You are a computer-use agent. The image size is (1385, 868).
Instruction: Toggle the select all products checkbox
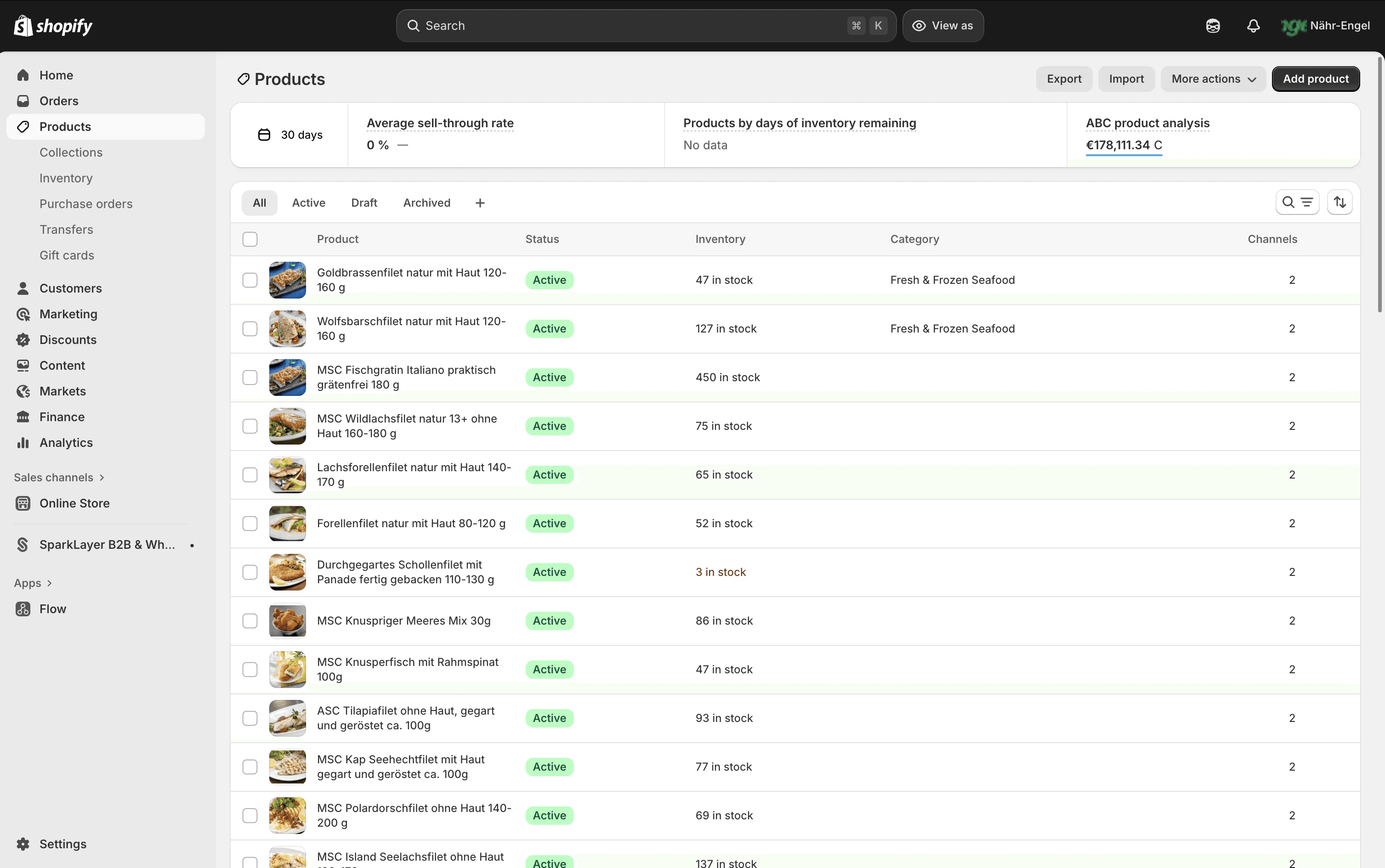[x=250, y=239]
